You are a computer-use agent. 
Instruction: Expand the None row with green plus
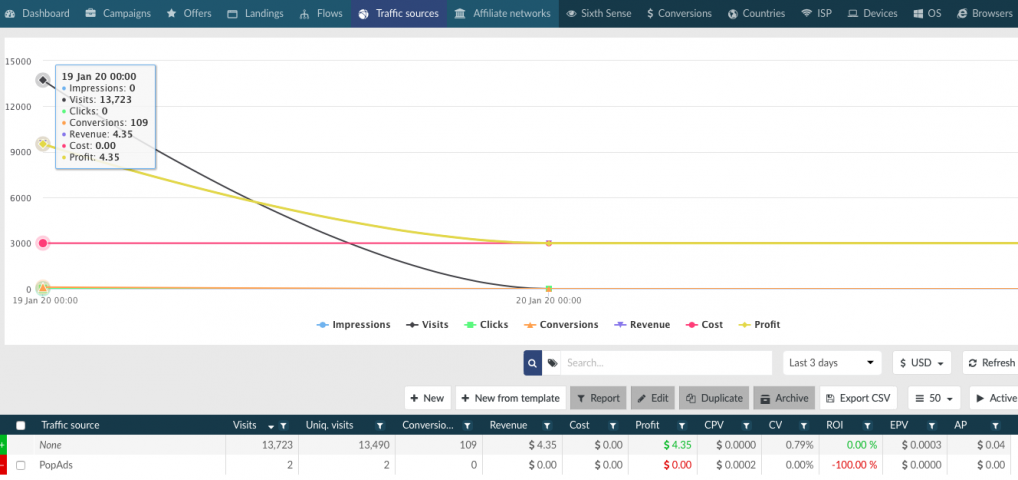[3, 443]
